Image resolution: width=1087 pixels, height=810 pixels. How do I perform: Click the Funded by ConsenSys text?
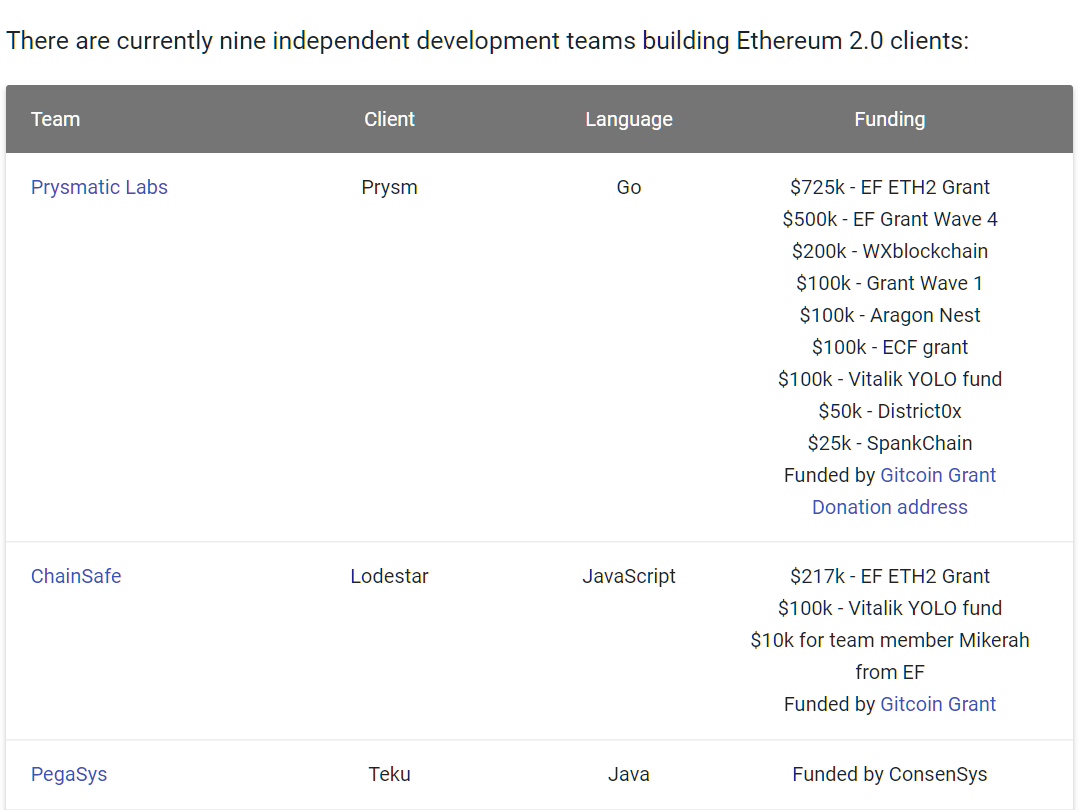coord(889,774)
